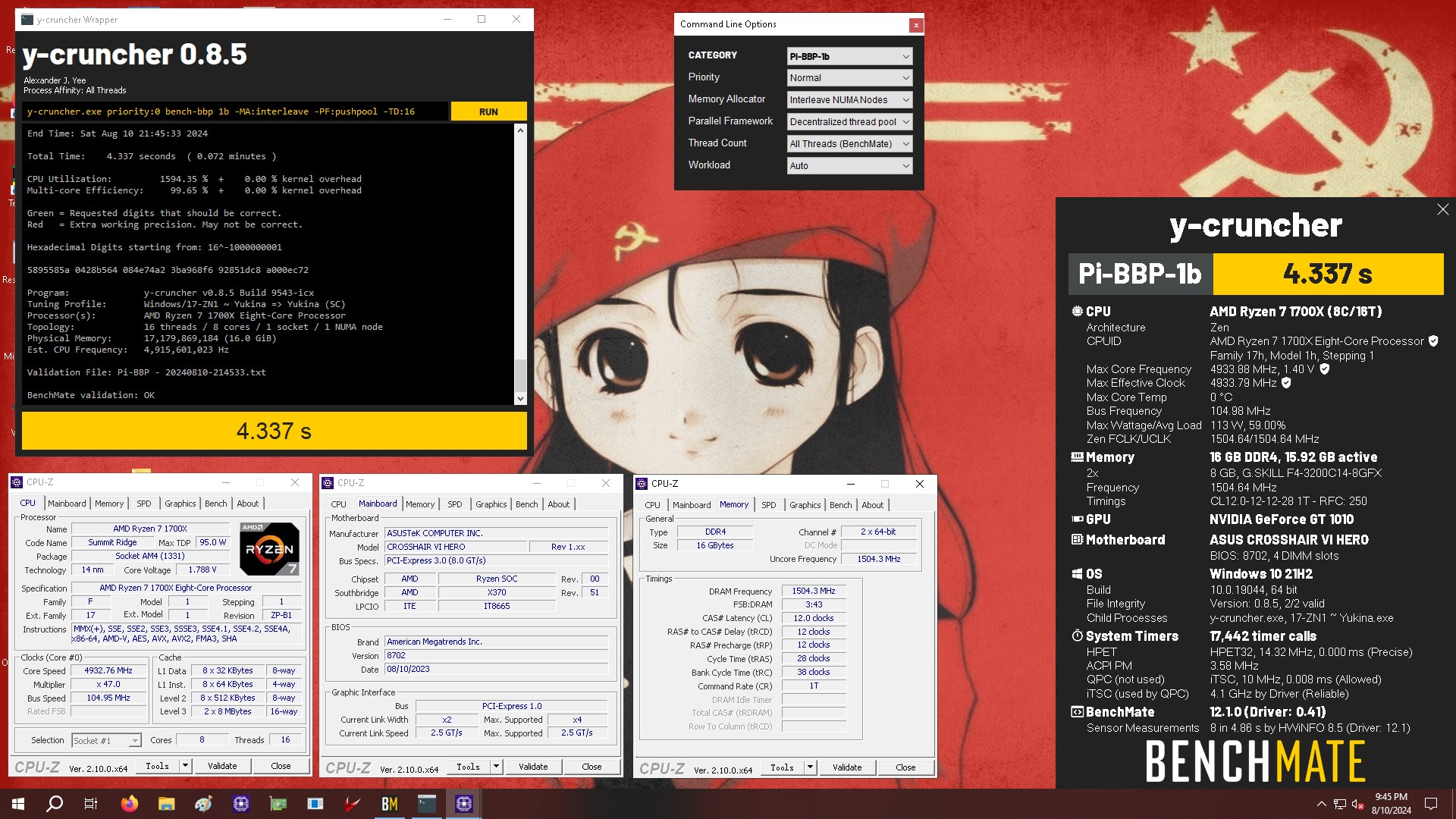The width and height of the screenshot is (1456, 819).
Task: Open BenchMate from the taskbar
Action: click(390, 804)
